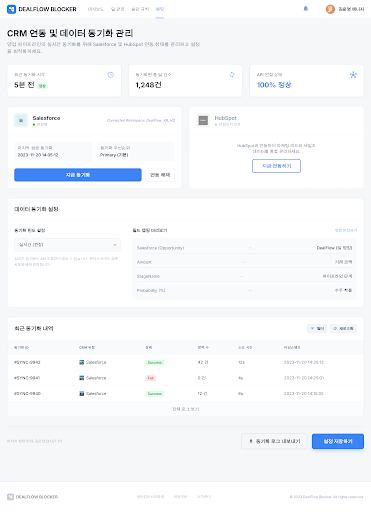Click the Salesforce icon in row #SYNC-9841

pos(81,378)
